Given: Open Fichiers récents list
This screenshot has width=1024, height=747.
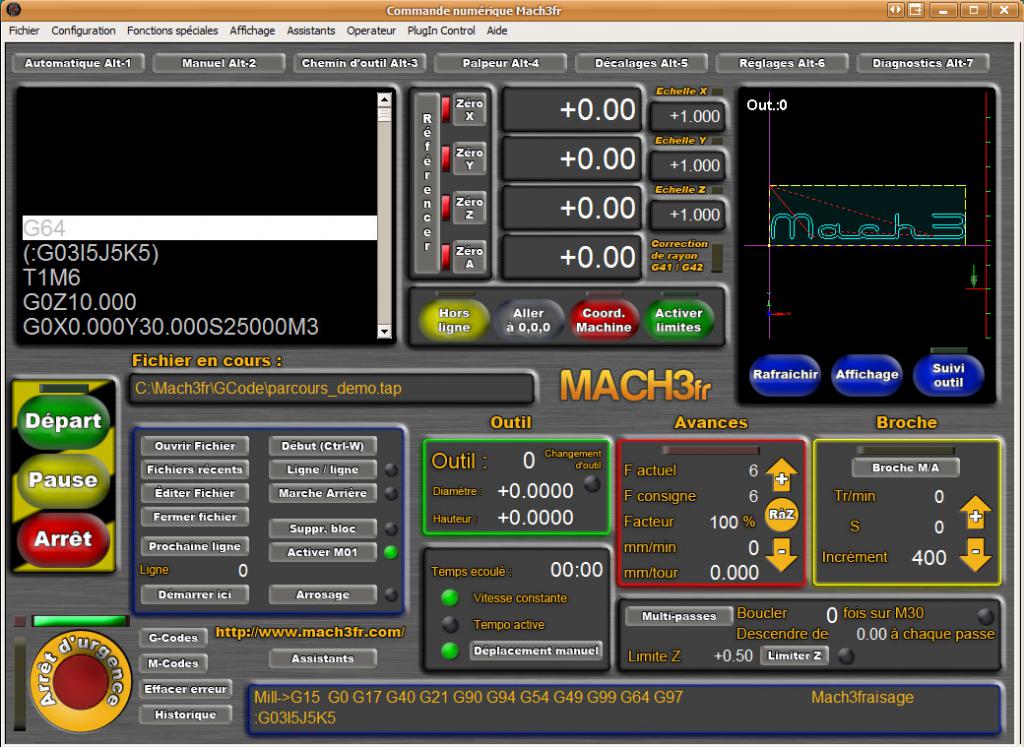Looking at the screenshot, I should 195,469.
